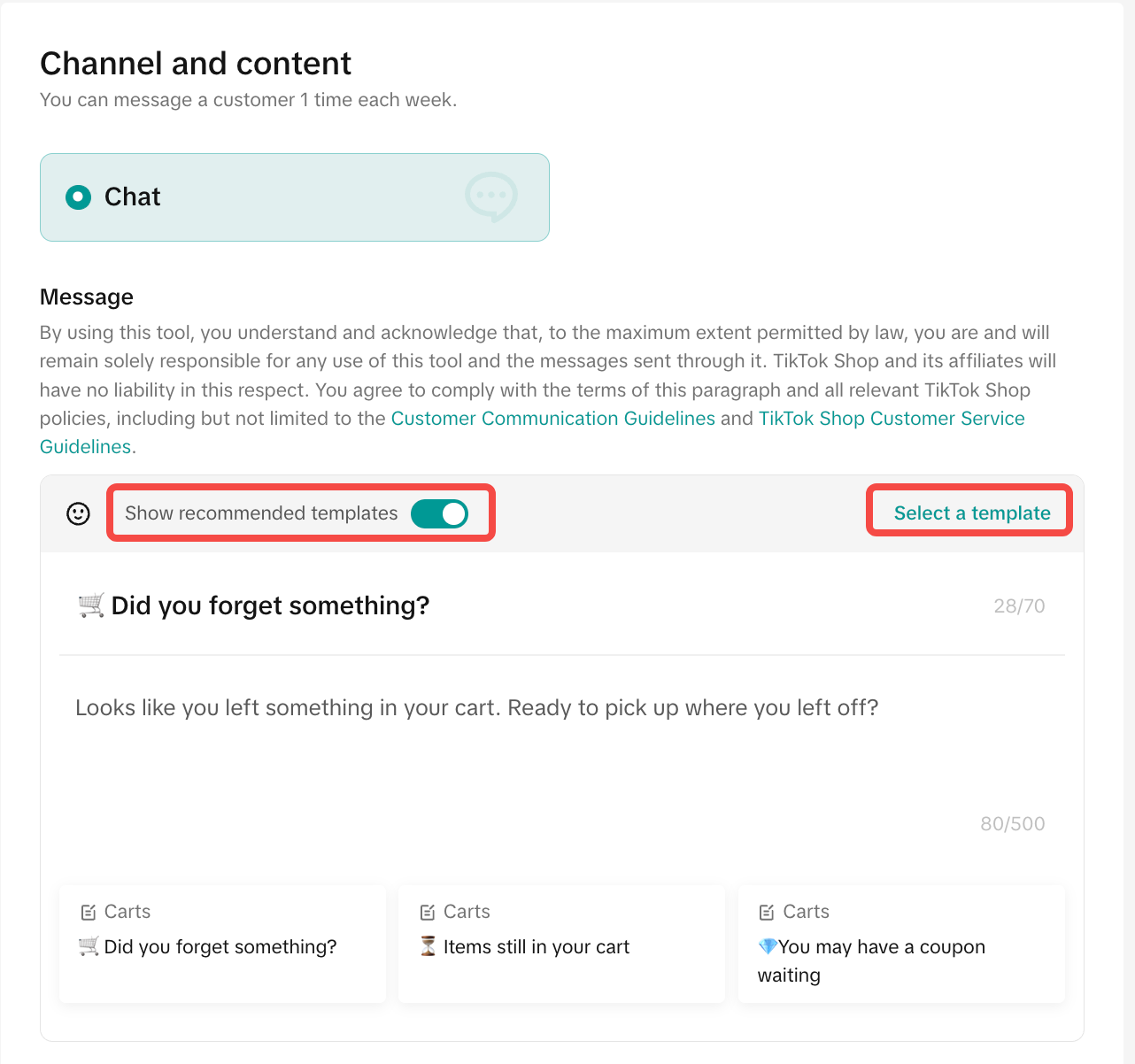The height and width of the screenshot is (1064, 1135).
Task: Apply the 'Items still in your cart' template text
Action: click(x=536, y=947)
